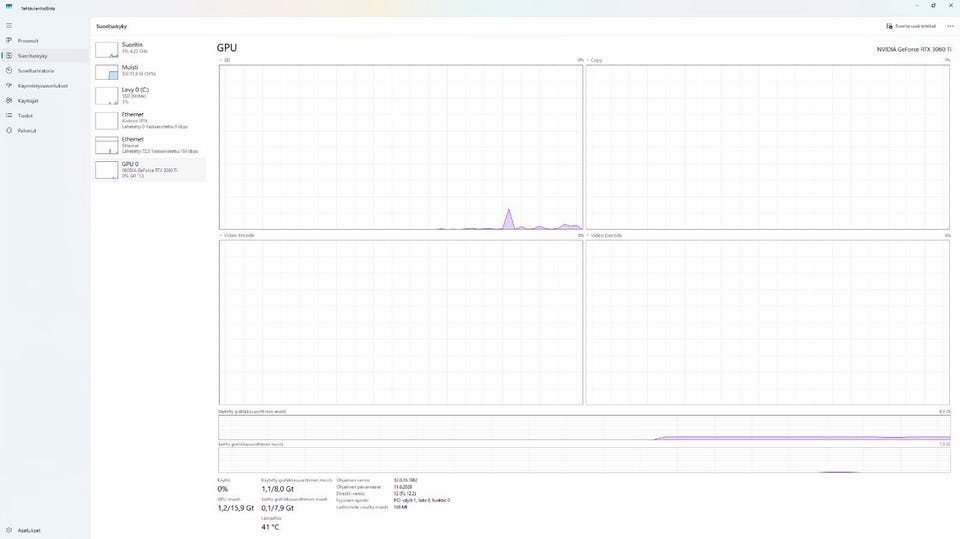Open the Tiedot details list icon

(9, 115)
